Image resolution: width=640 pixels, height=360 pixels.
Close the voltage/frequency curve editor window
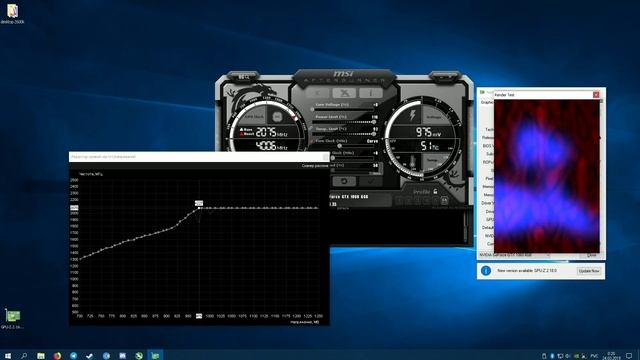pyautogui.click(x=325, y=157)
